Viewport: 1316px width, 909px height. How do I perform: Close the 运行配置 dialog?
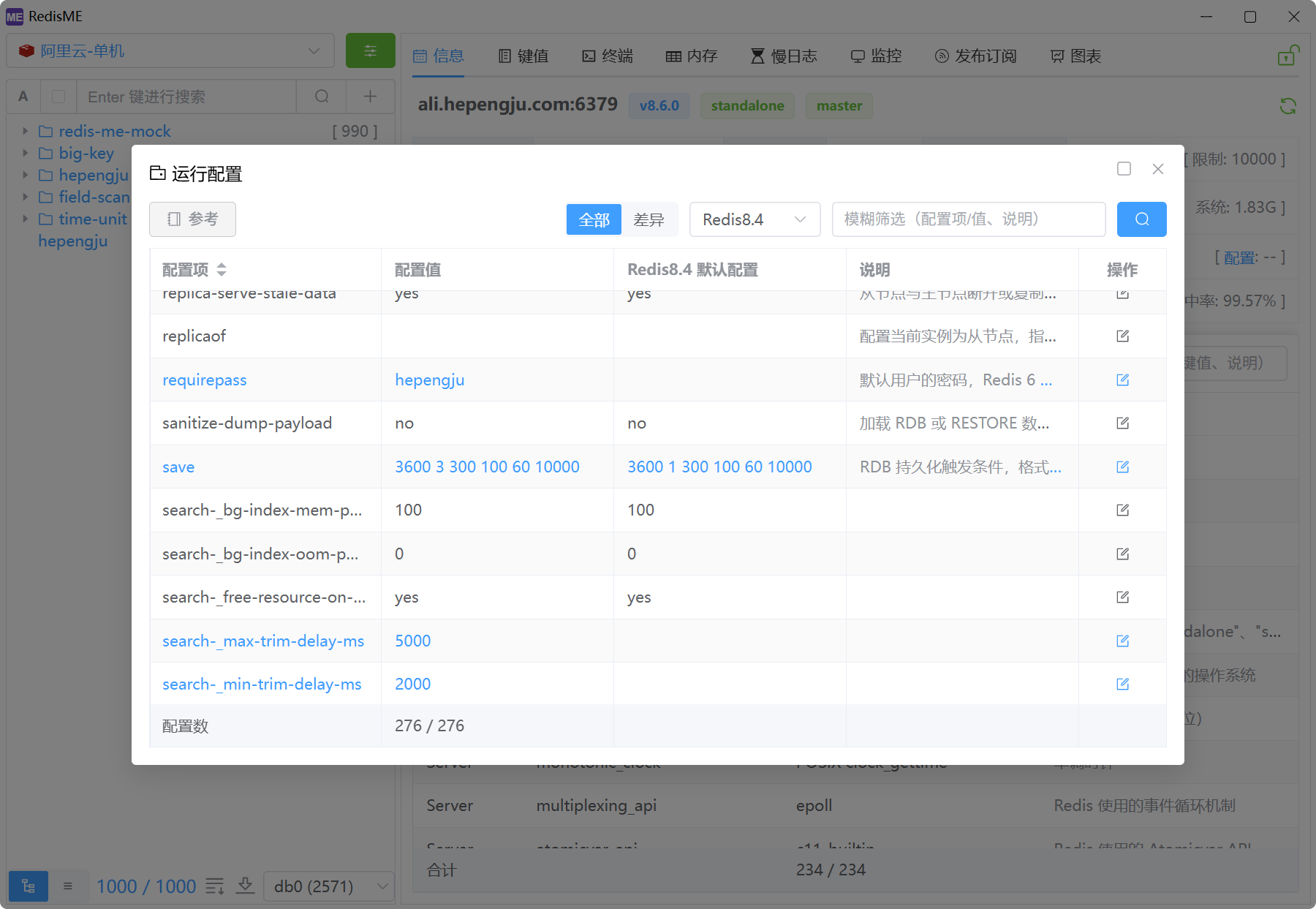click(x=1157, y=169)
